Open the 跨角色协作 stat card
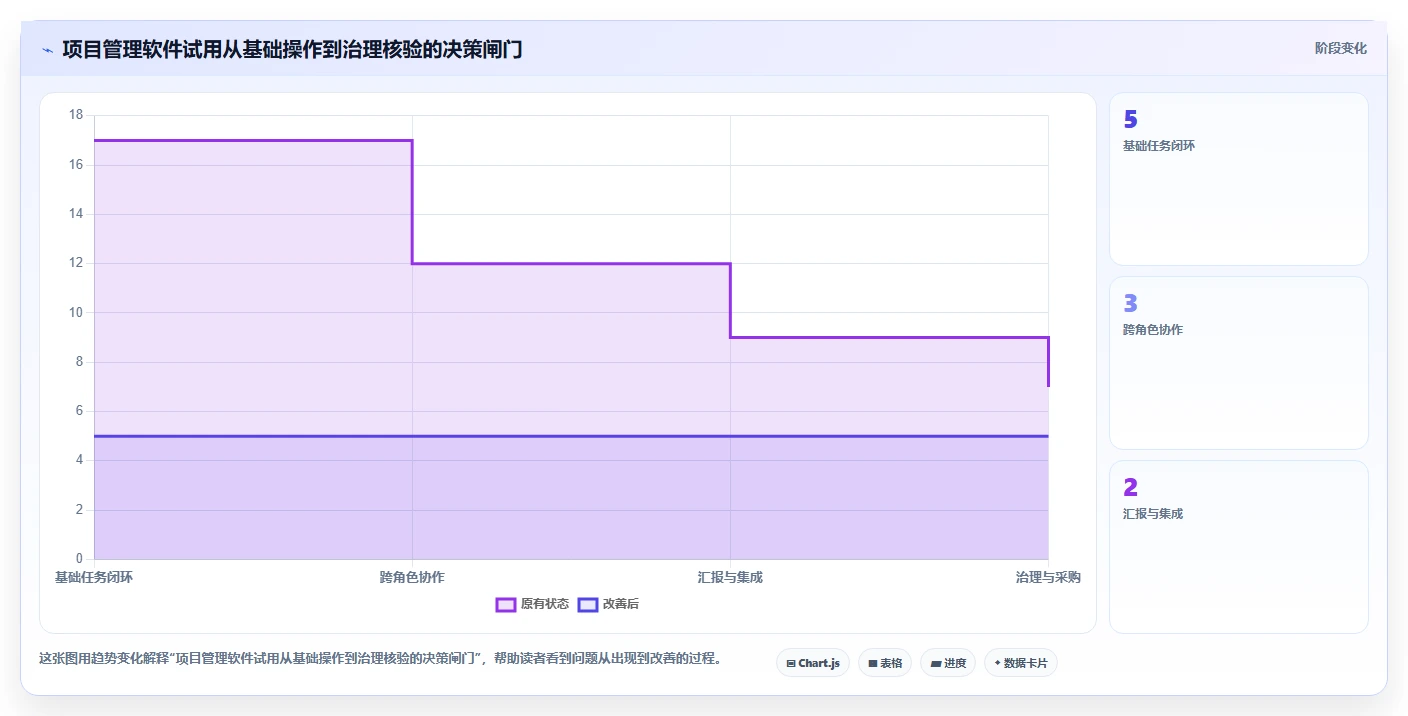1408x716 pixels. click(x=1239, y=363)
